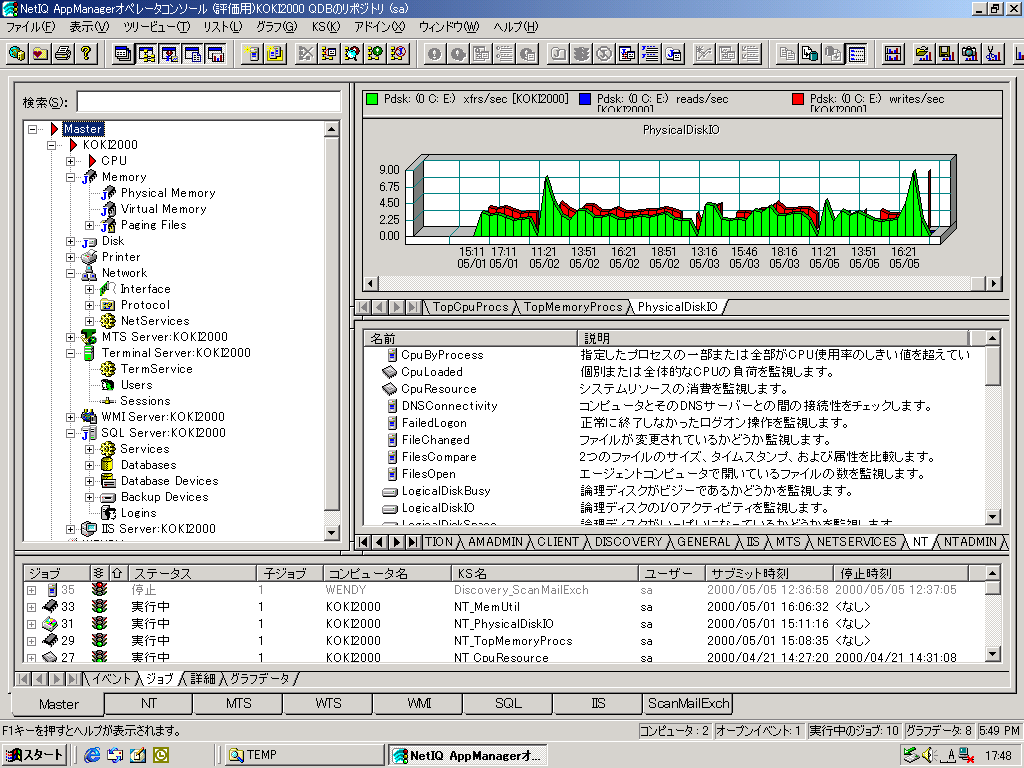1024x768 pixels.
Task: Click the Logins icon under SQL Server
Action: [x=108, y=513]
